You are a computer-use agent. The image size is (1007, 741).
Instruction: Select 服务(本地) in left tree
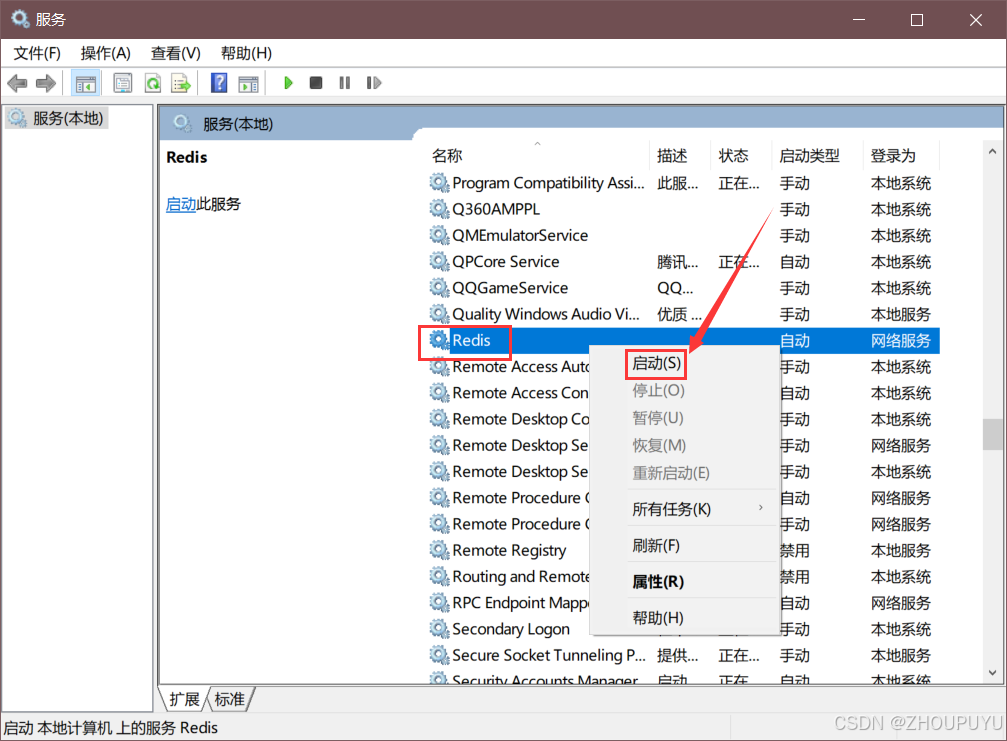(x=57, y=118)
